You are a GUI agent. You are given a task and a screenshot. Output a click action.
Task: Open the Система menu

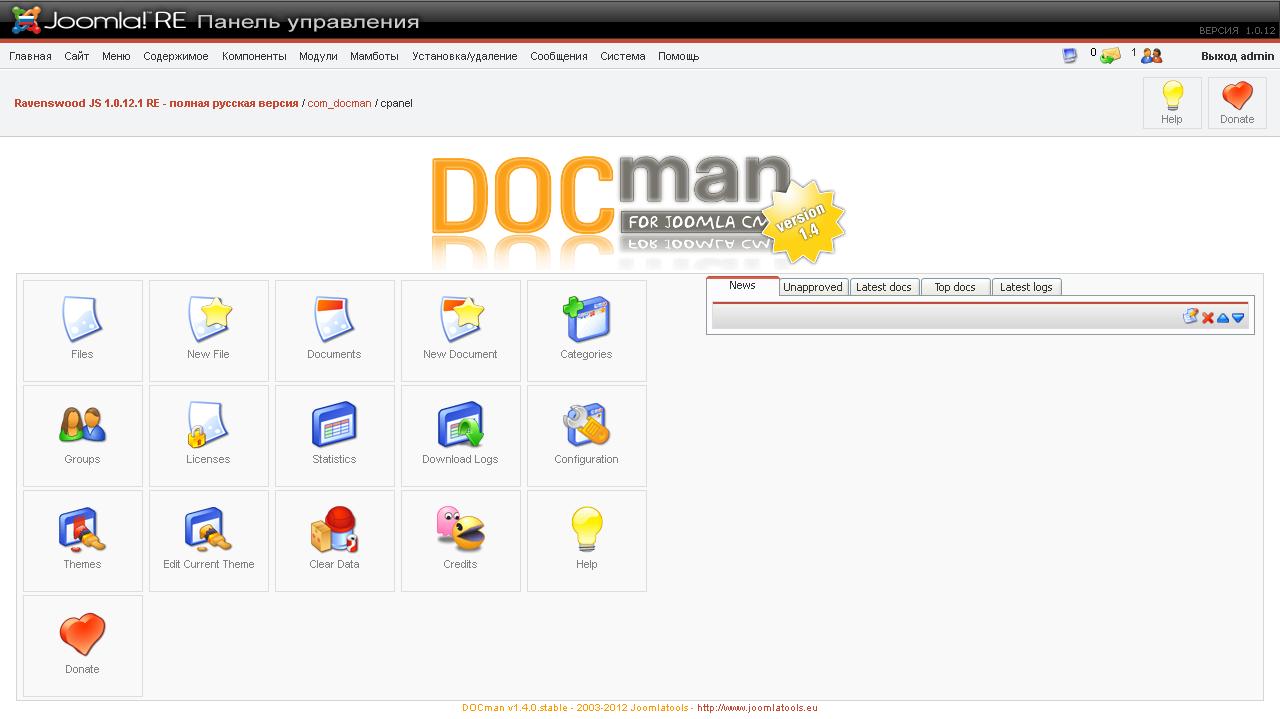point(623,56)
